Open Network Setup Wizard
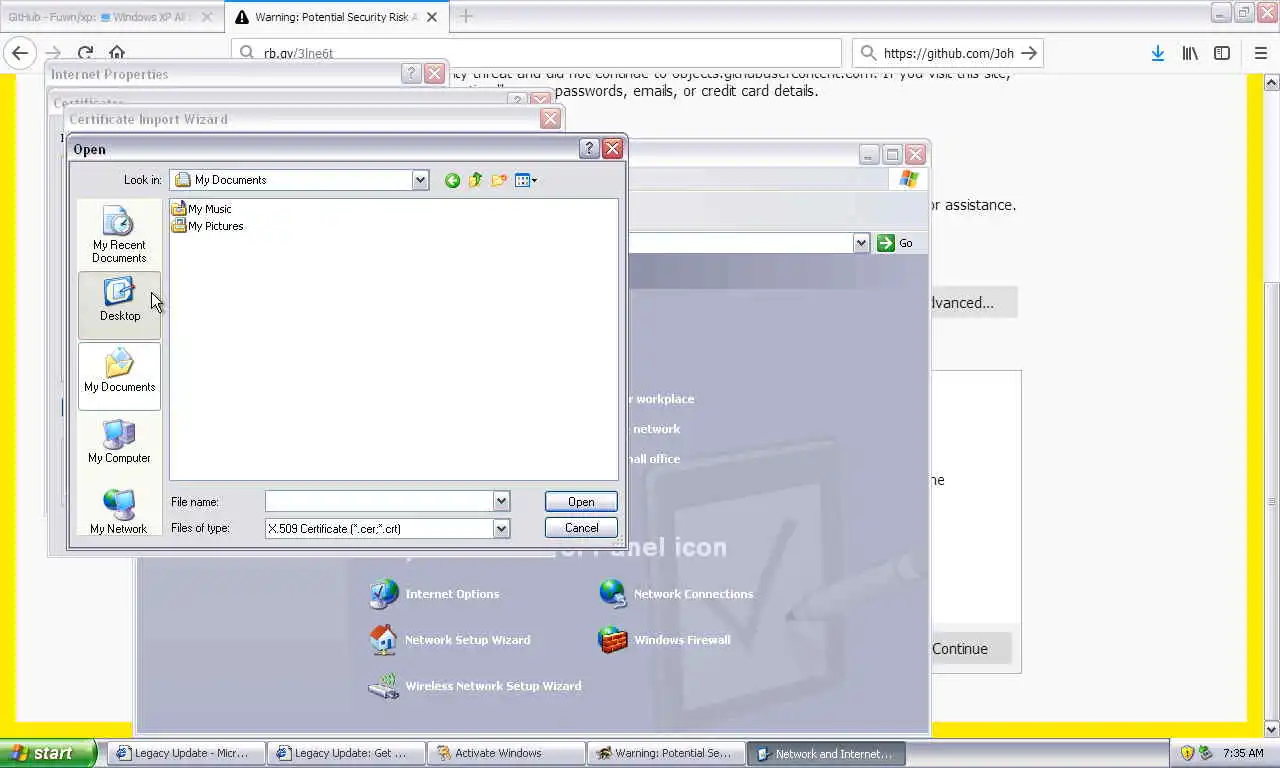The height and width of the screenshot is (768, 1280). tap(450, 640)
